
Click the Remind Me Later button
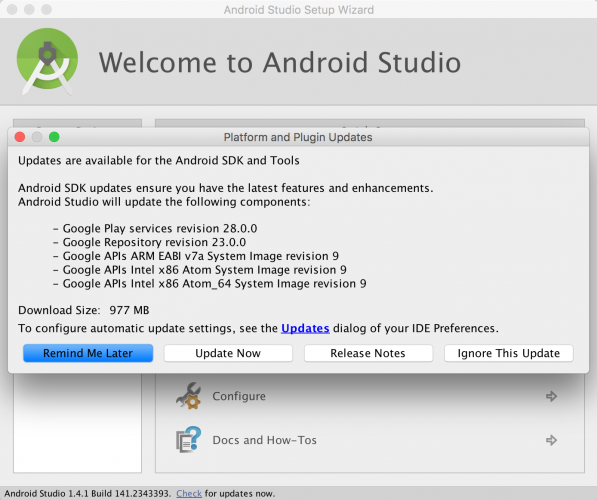pos(88,353)
